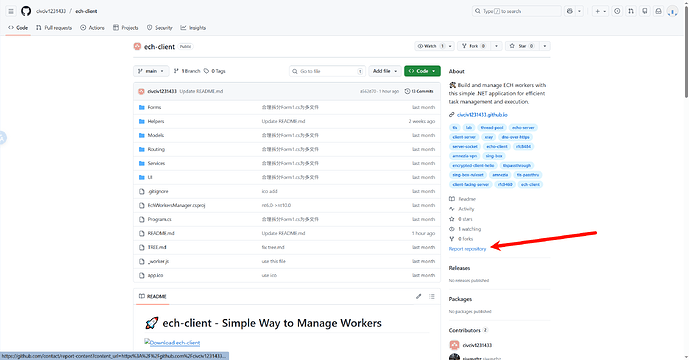Open the main branch dropdown
Viewport: 689px width, 360px height.
tap(151, 71)
